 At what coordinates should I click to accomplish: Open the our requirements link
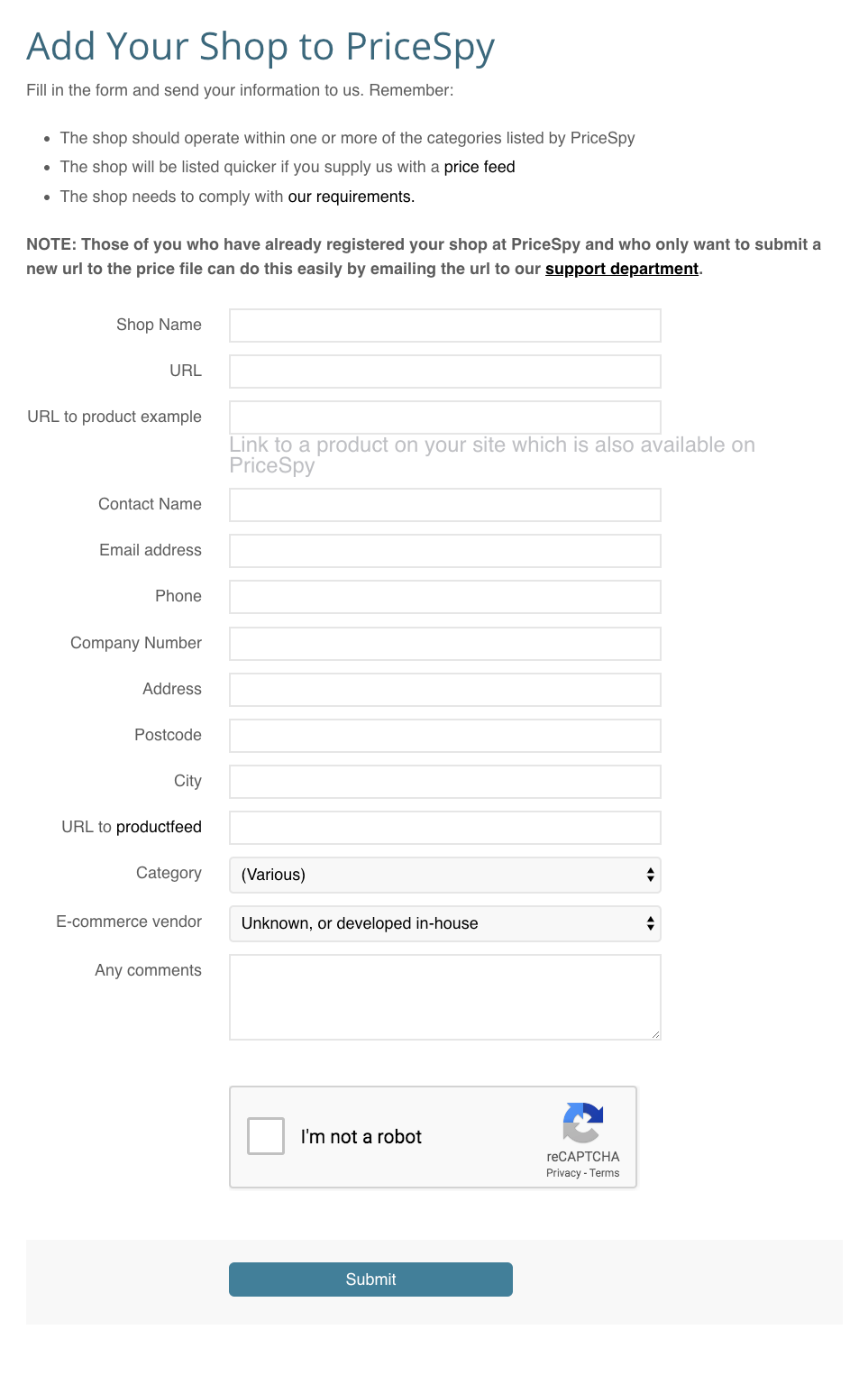(x=351, y=197)
